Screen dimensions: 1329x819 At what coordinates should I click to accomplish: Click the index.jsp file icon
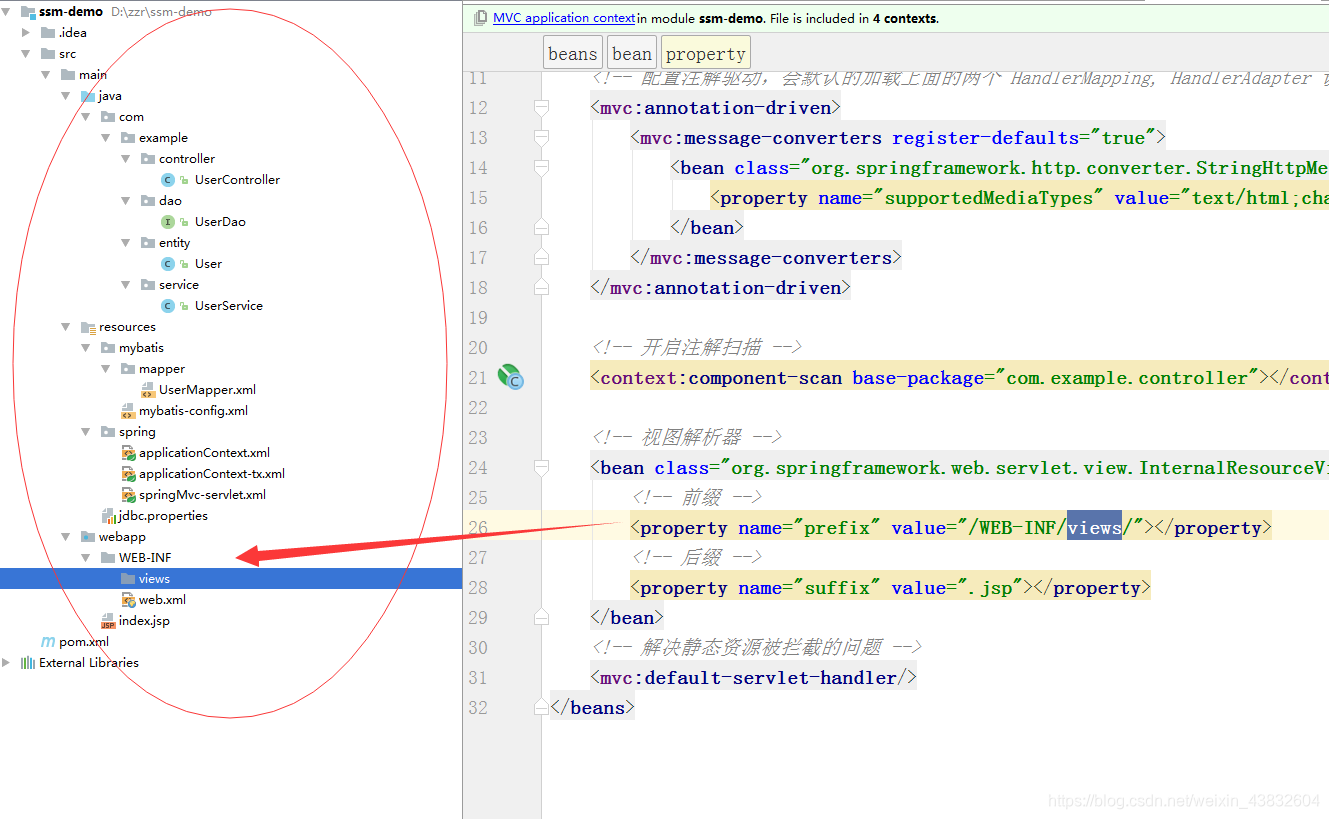108,621
